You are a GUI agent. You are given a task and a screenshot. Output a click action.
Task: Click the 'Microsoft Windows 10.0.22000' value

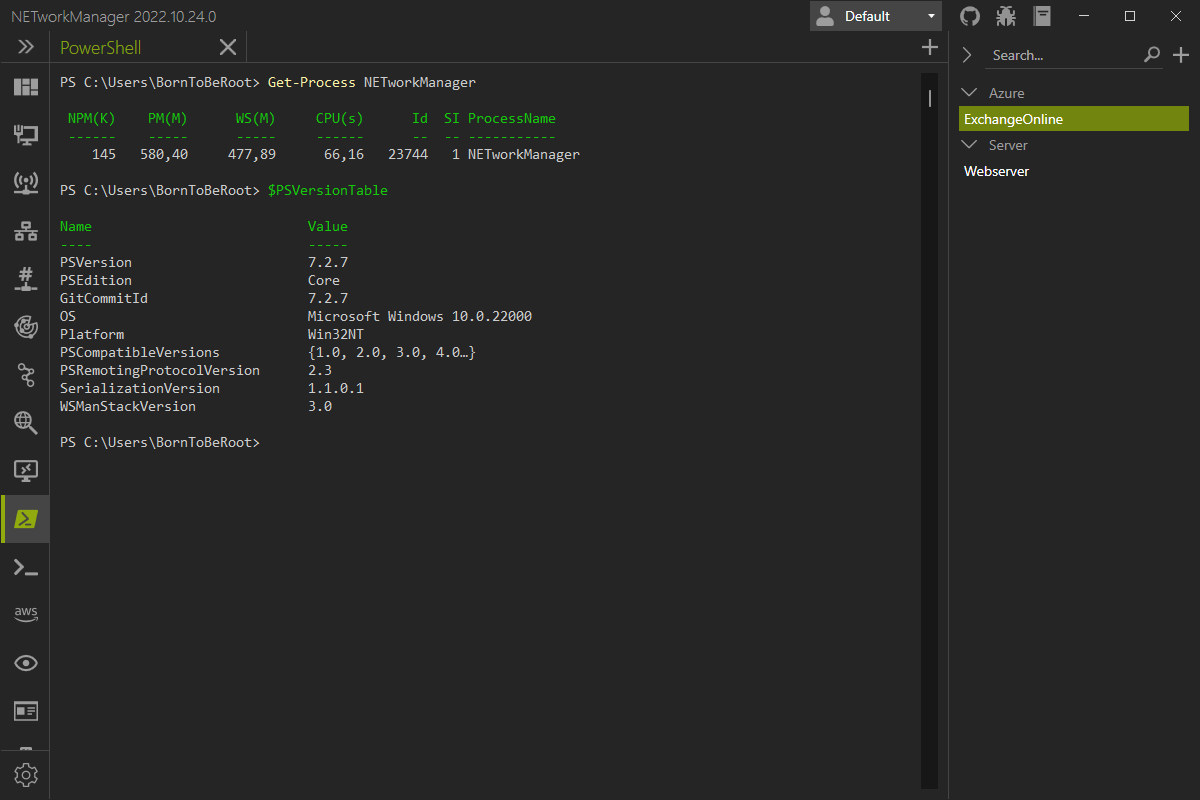point(420,316)
